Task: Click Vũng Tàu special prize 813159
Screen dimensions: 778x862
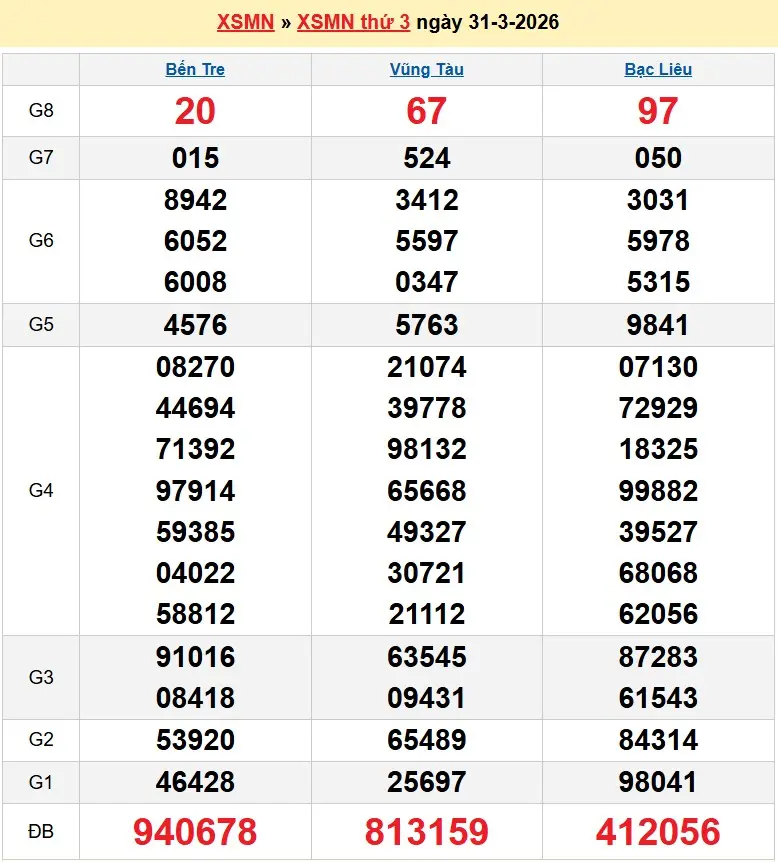Action: (427, 831)
